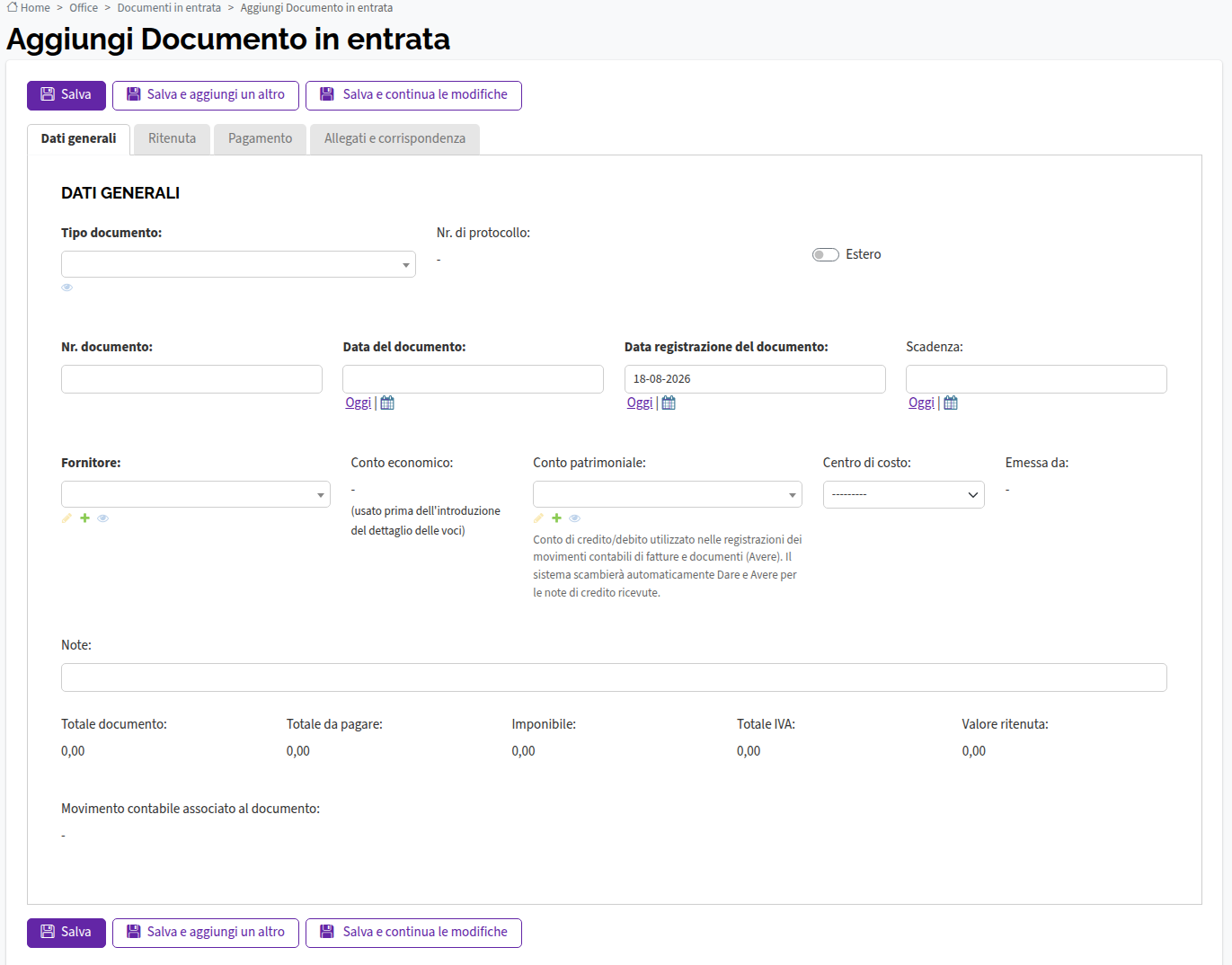Click the eye view icon under Conto patrimoniale

pyautogui.click(x=574, y=518)
